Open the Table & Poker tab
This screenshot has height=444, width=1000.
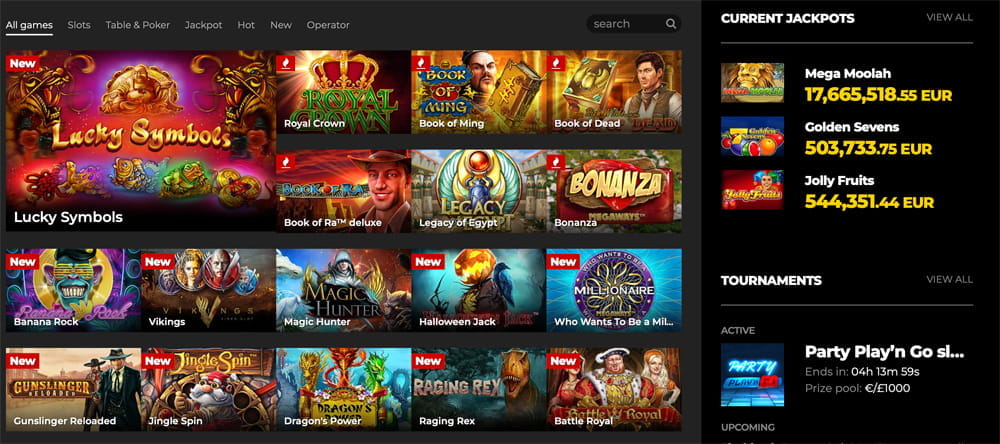(x=138, y=25)
